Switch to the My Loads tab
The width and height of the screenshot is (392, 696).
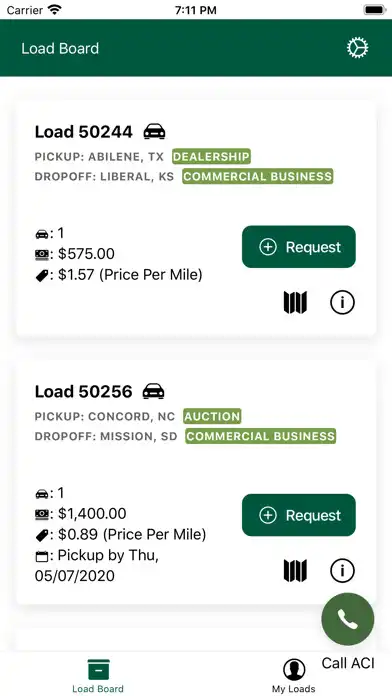pyautogui.click(x=294, y=676)
